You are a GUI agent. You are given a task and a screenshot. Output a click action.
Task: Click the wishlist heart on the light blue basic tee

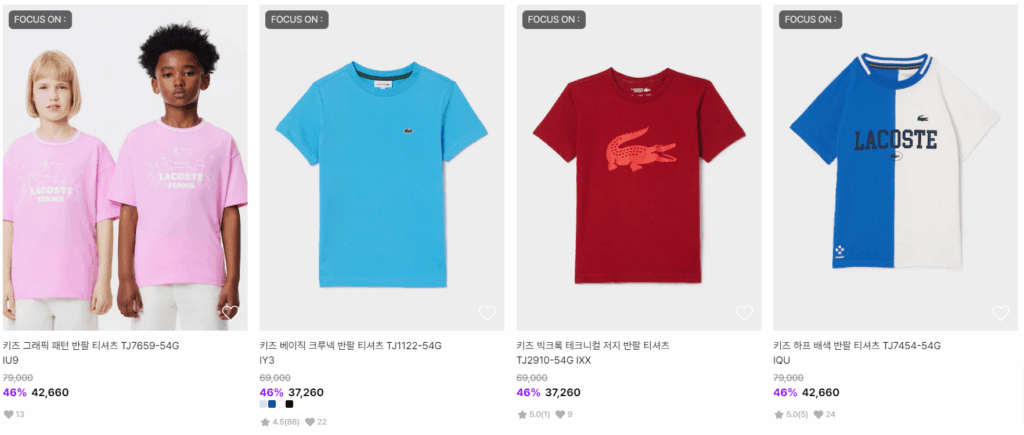[x=487, y=313]
